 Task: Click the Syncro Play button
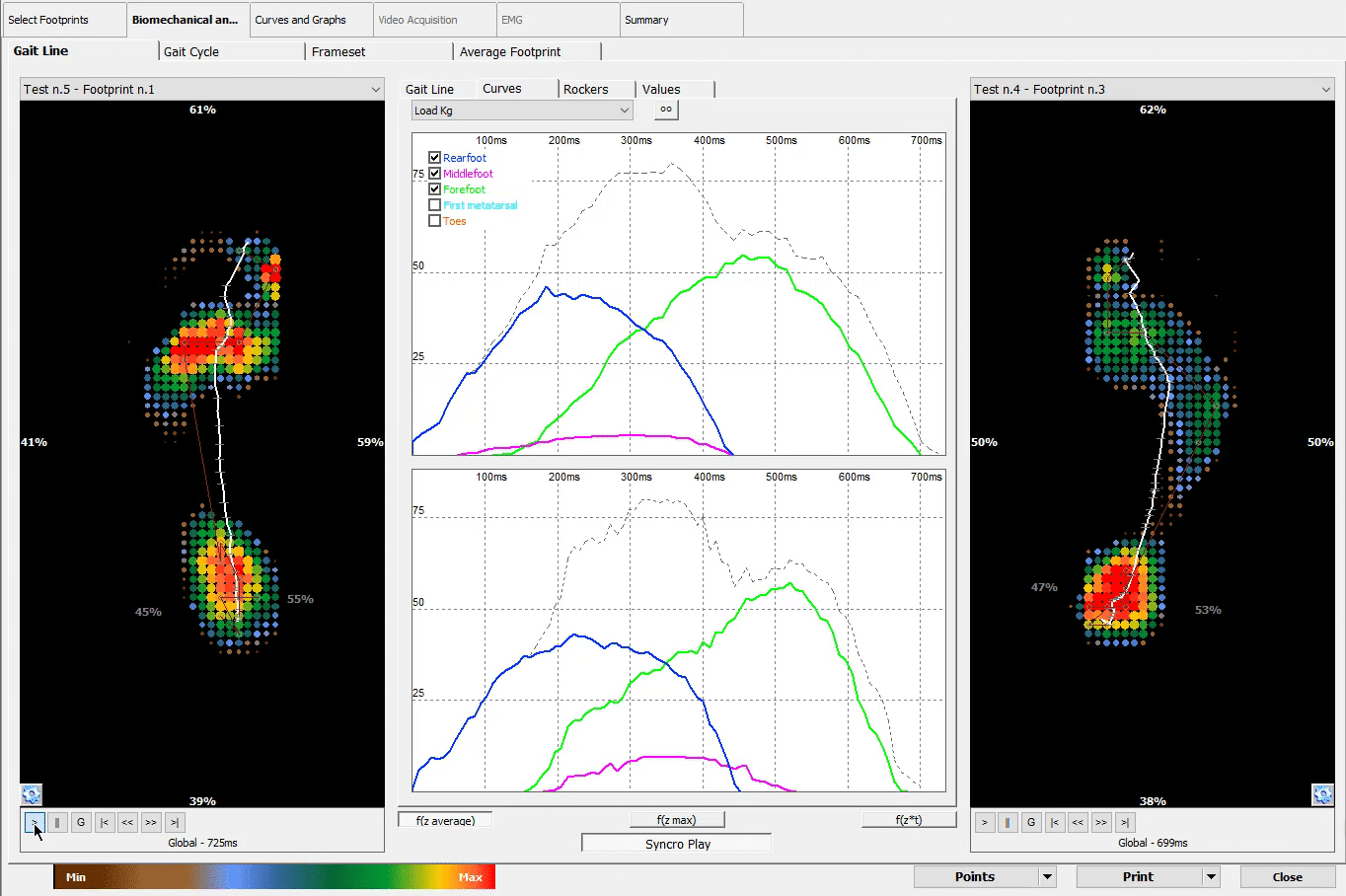[676, 842]
